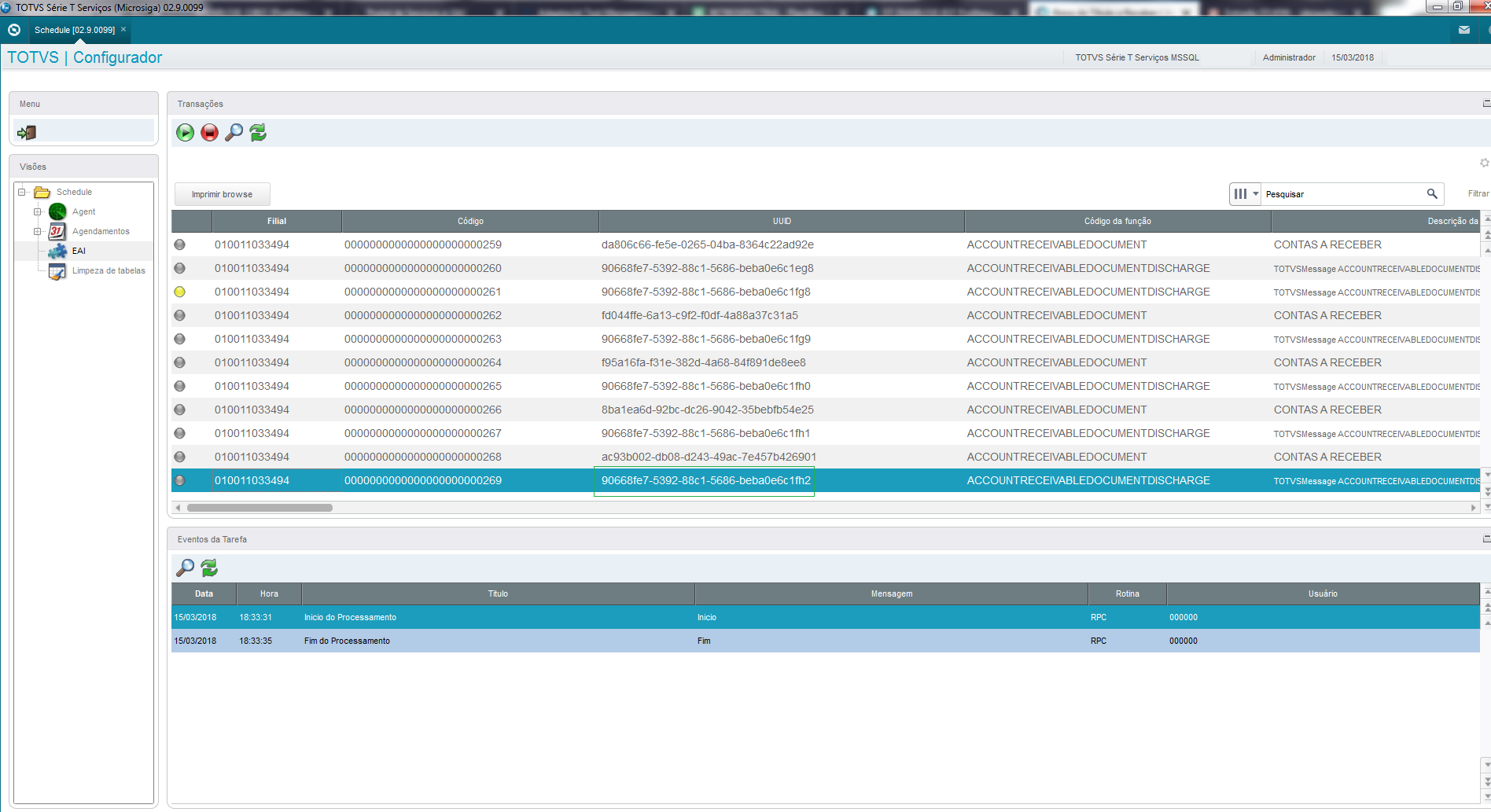
Task: Click the Schedule folder icon
Action: tap(42, 192)
